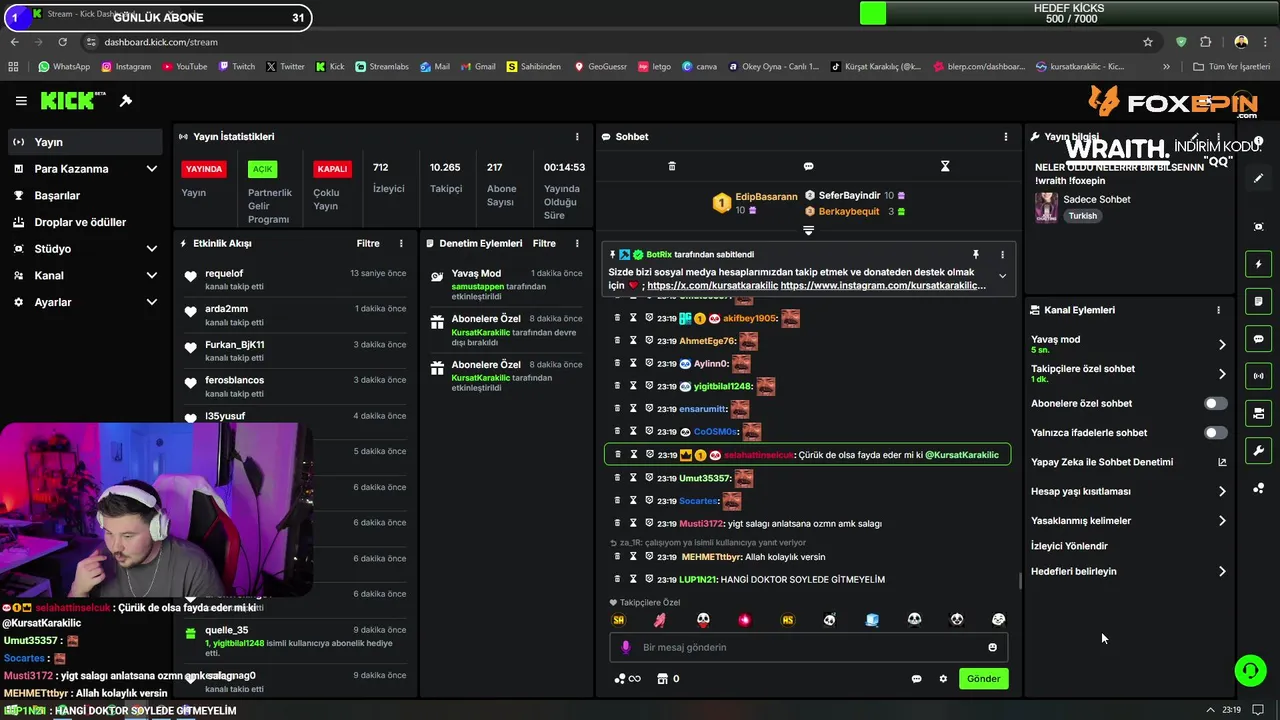
Task: Click the SA emote in emote row
Action: [618, 620]
